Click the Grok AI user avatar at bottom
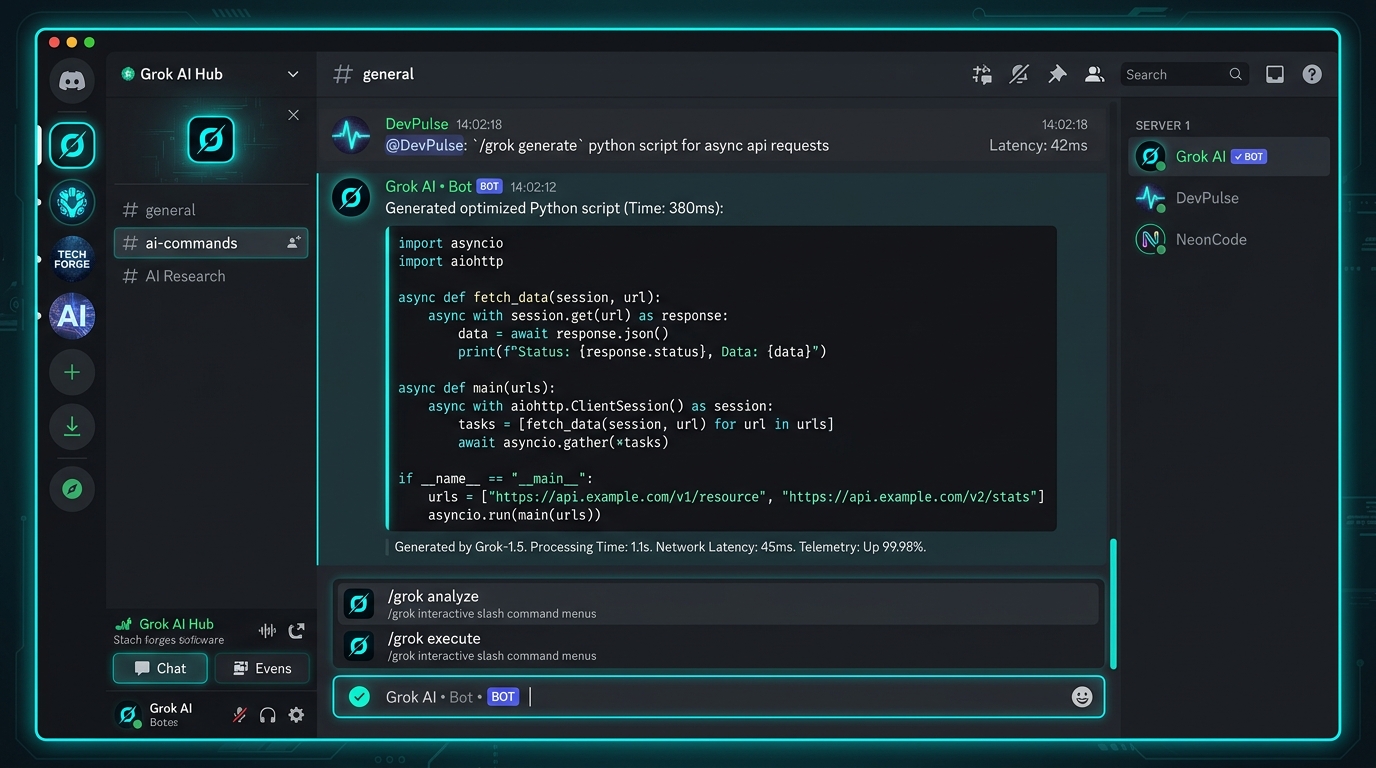Viewport: 1376px width, 768px height. coord(128,714)
